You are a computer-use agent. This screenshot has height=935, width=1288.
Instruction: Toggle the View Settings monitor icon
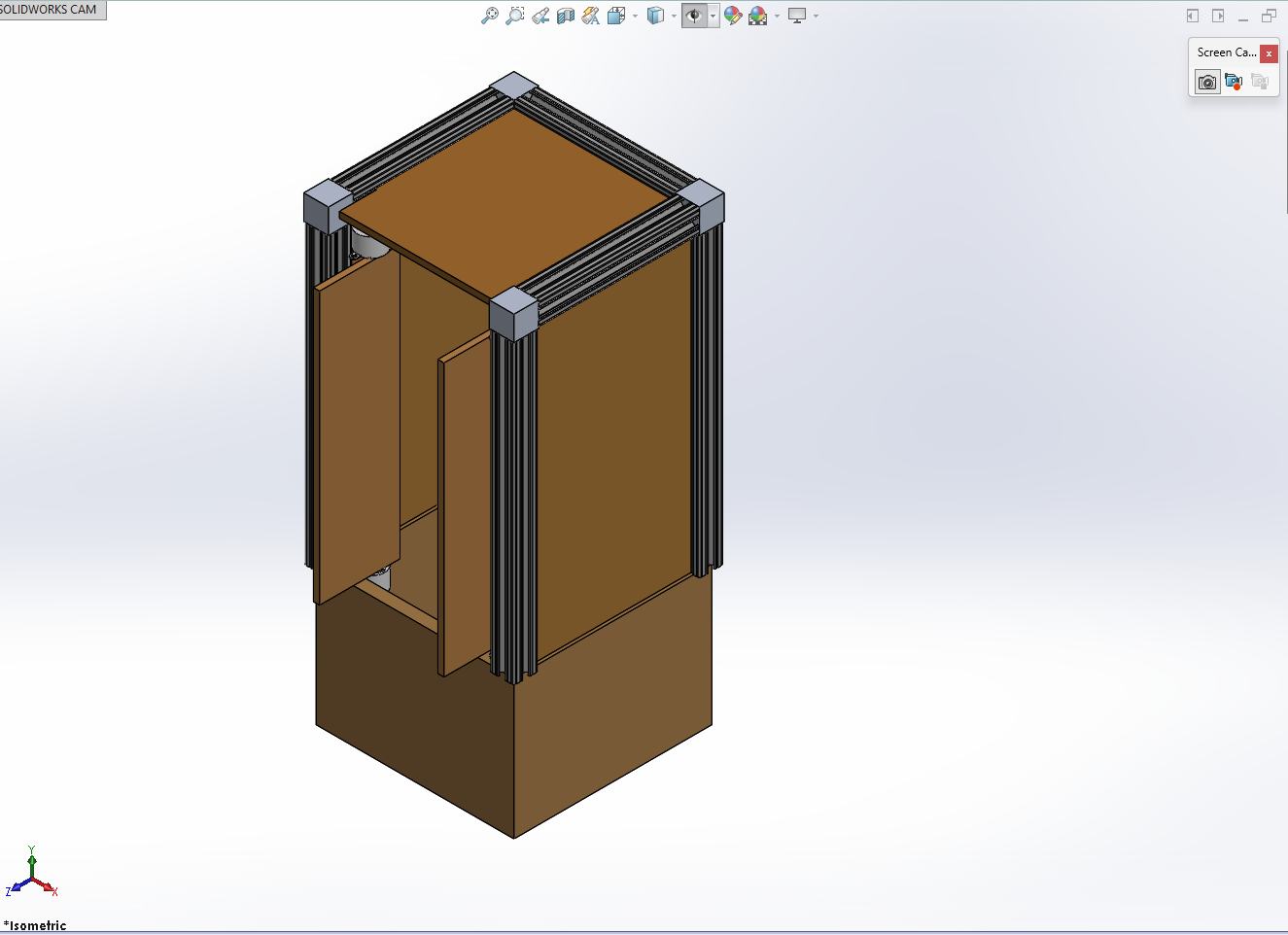[797, 16]
